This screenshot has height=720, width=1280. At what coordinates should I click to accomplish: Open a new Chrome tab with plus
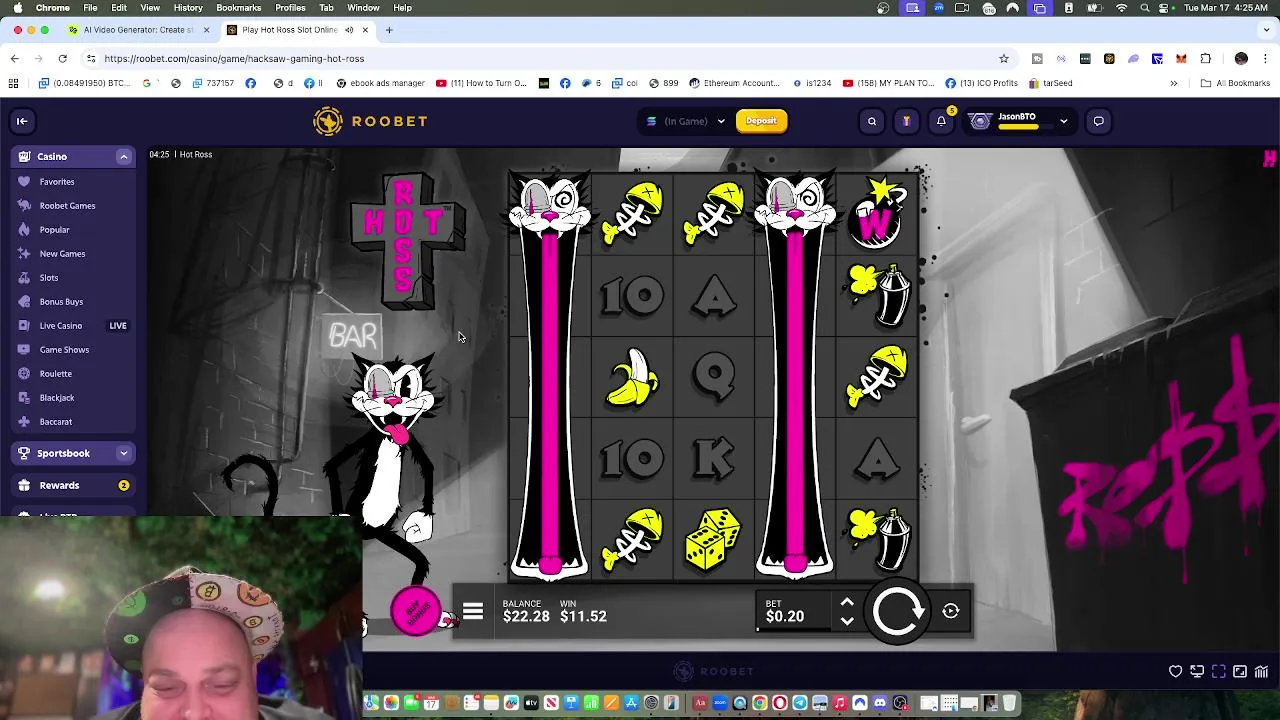click(x=389, y=30)
